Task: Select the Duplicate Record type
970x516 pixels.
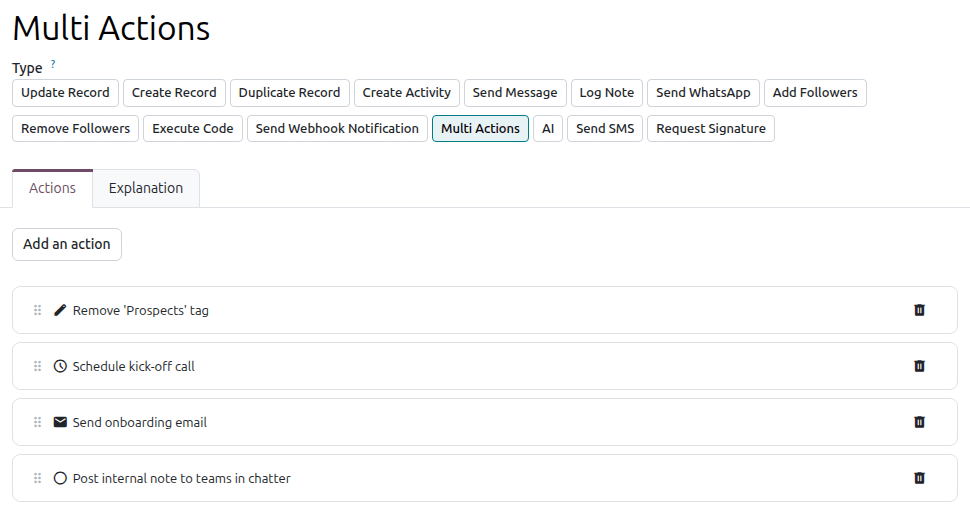Action: tap(290, 93)
